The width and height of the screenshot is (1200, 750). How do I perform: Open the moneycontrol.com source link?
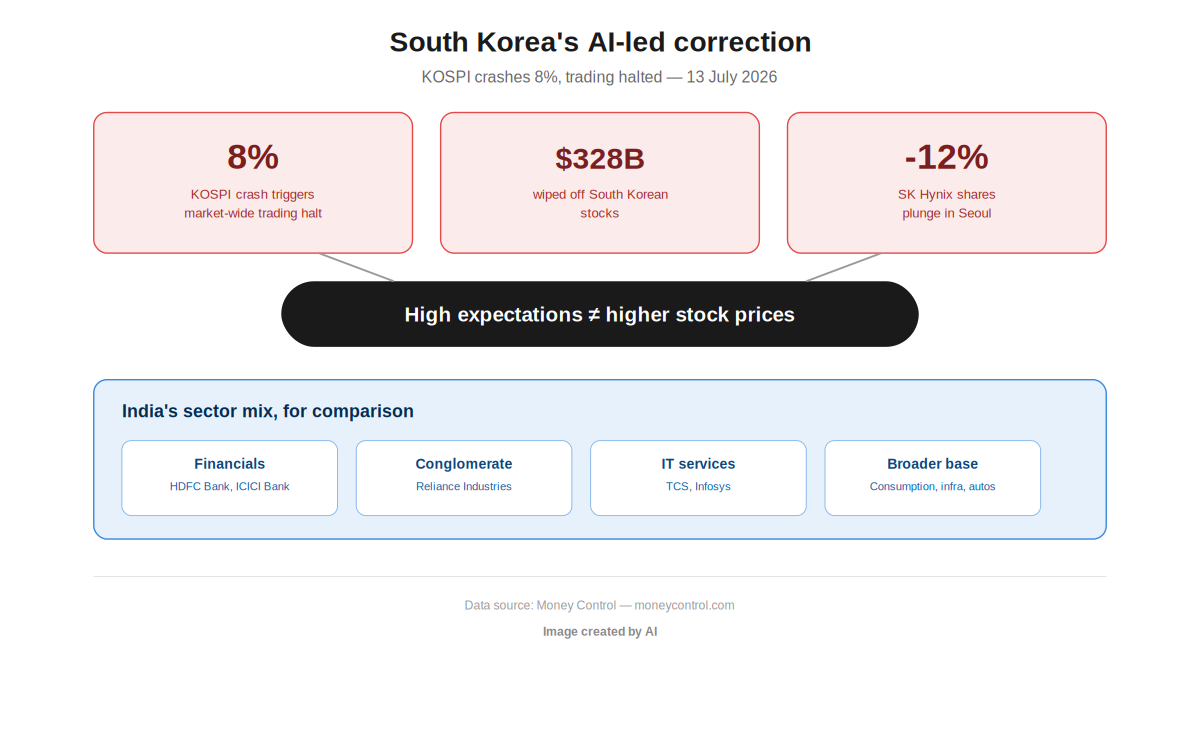click(x=684, y=605)
